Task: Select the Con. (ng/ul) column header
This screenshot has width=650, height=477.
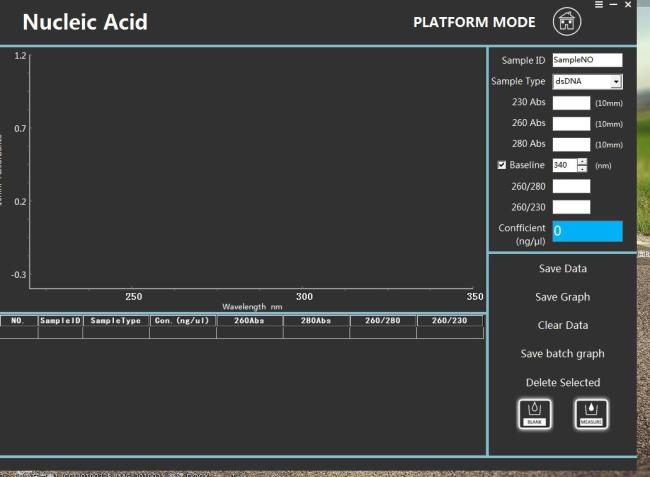Action: (x=183, y=321)
